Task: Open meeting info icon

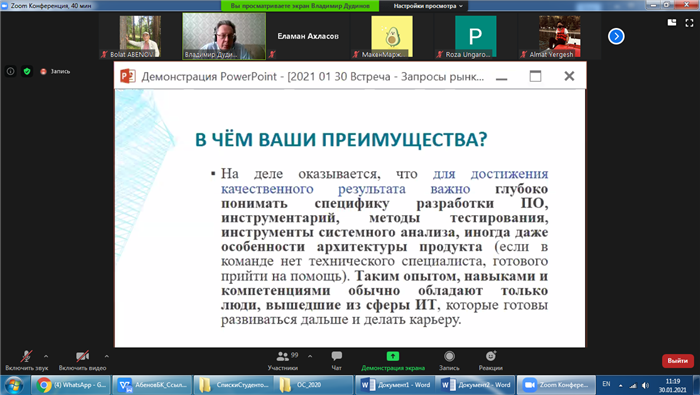Action: click(x=11, y=71)
